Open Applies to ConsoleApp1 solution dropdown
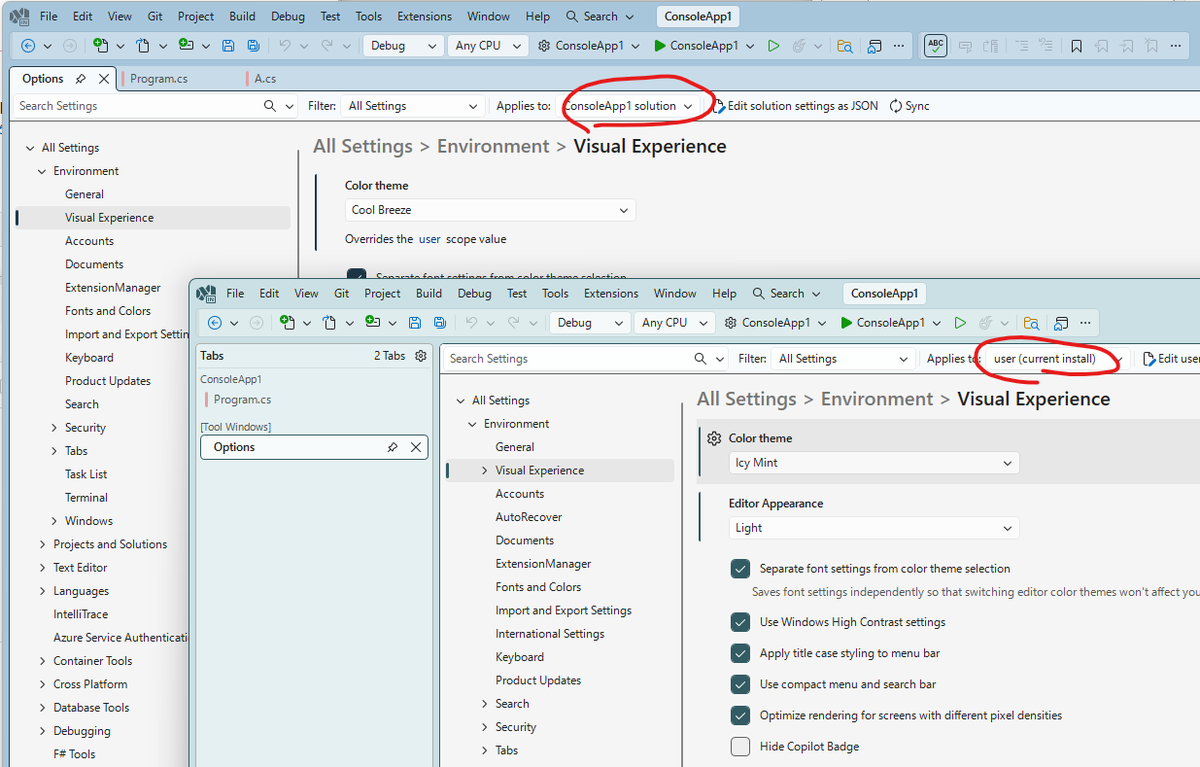 coord(630,106)
